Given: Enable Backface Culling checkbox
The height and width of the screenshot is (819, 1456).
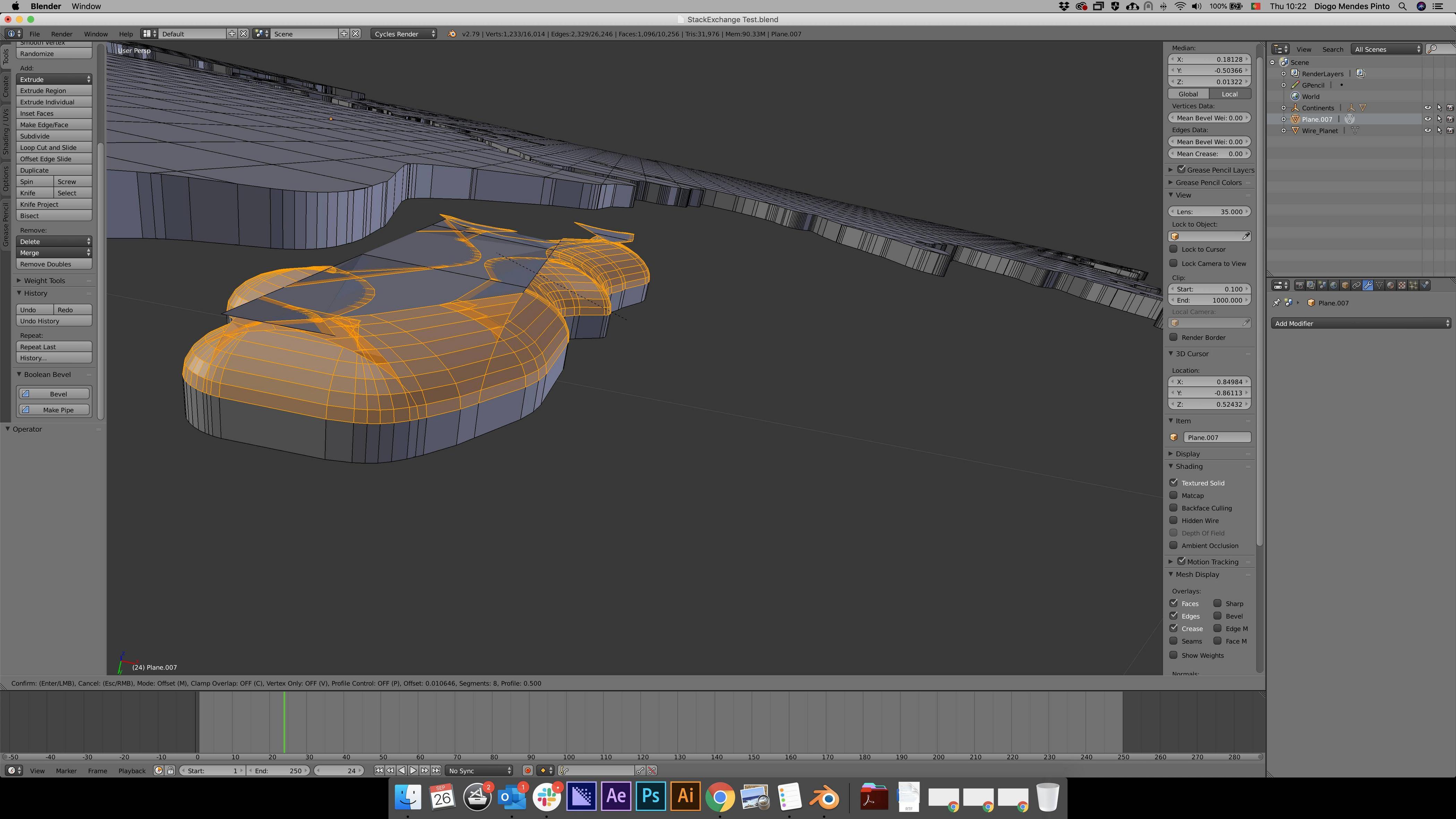Looking at the screenshot, I should (1174, 508).
